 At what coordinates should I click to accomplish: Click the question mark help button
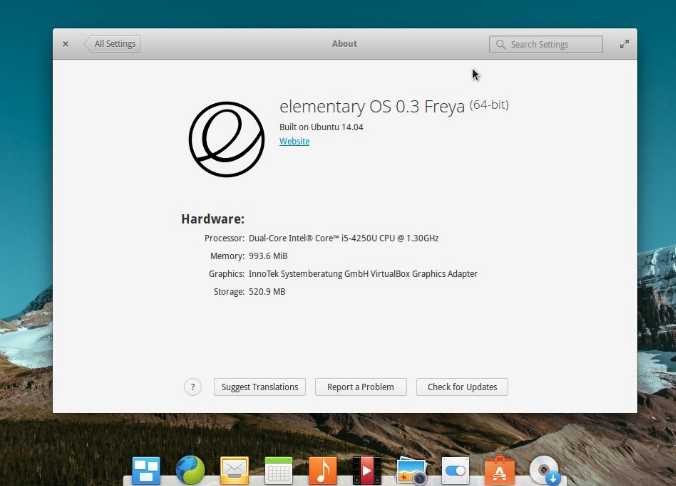[193, 387]
